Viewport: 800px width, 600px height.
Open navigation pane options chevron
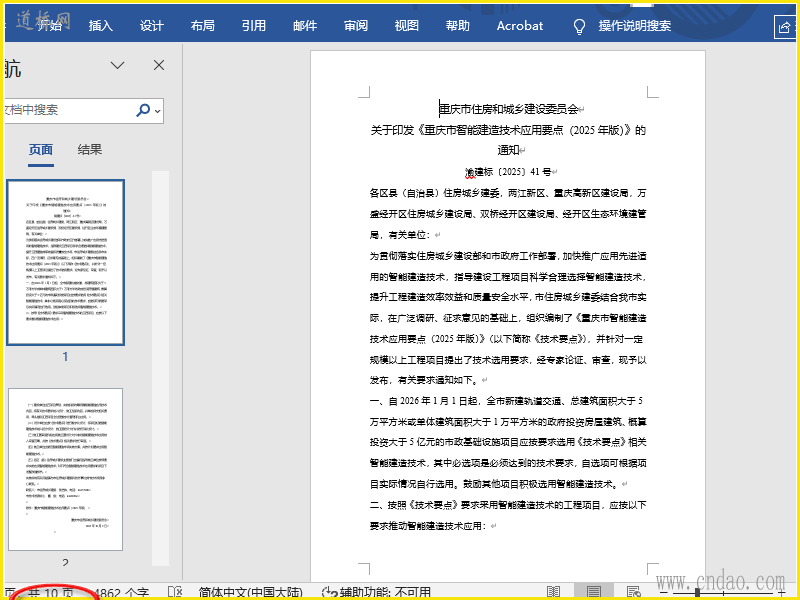coord(118,66)
